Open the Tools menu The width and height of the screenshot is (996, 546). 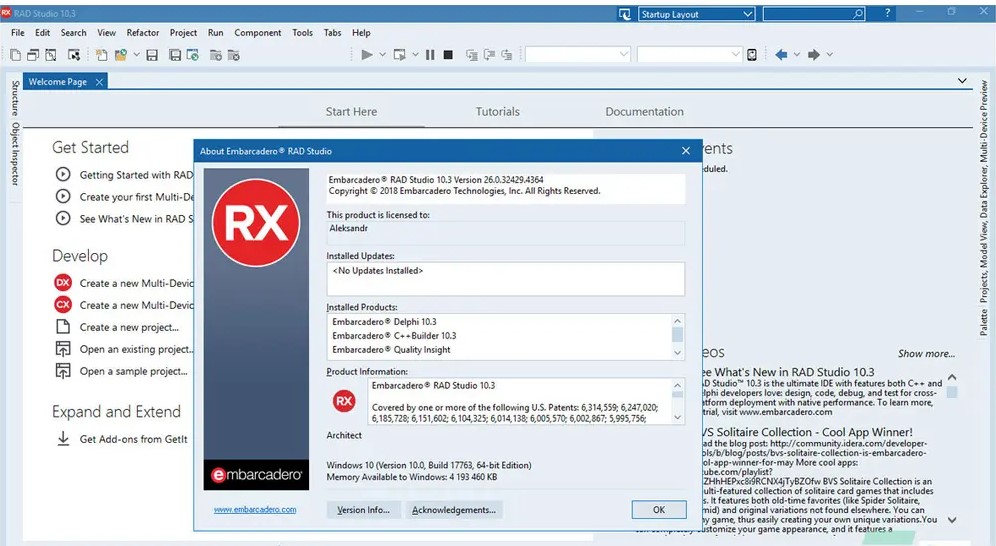[x=302, y=32]
